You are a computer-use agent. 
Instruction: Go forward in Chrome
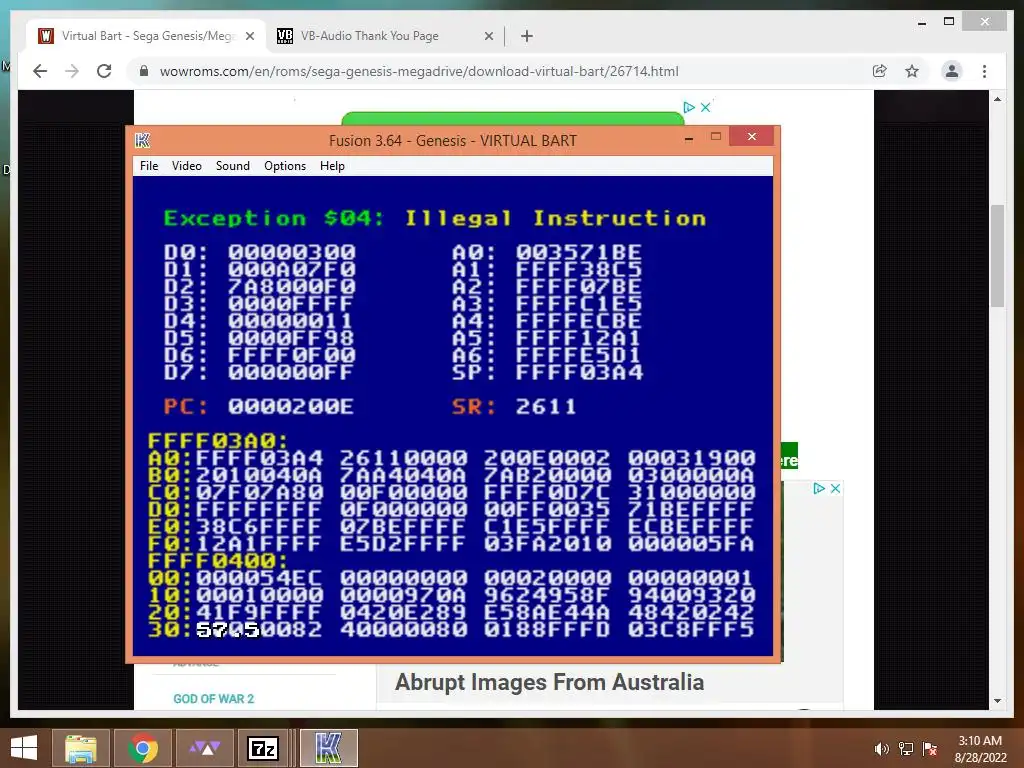pos(72,71)
